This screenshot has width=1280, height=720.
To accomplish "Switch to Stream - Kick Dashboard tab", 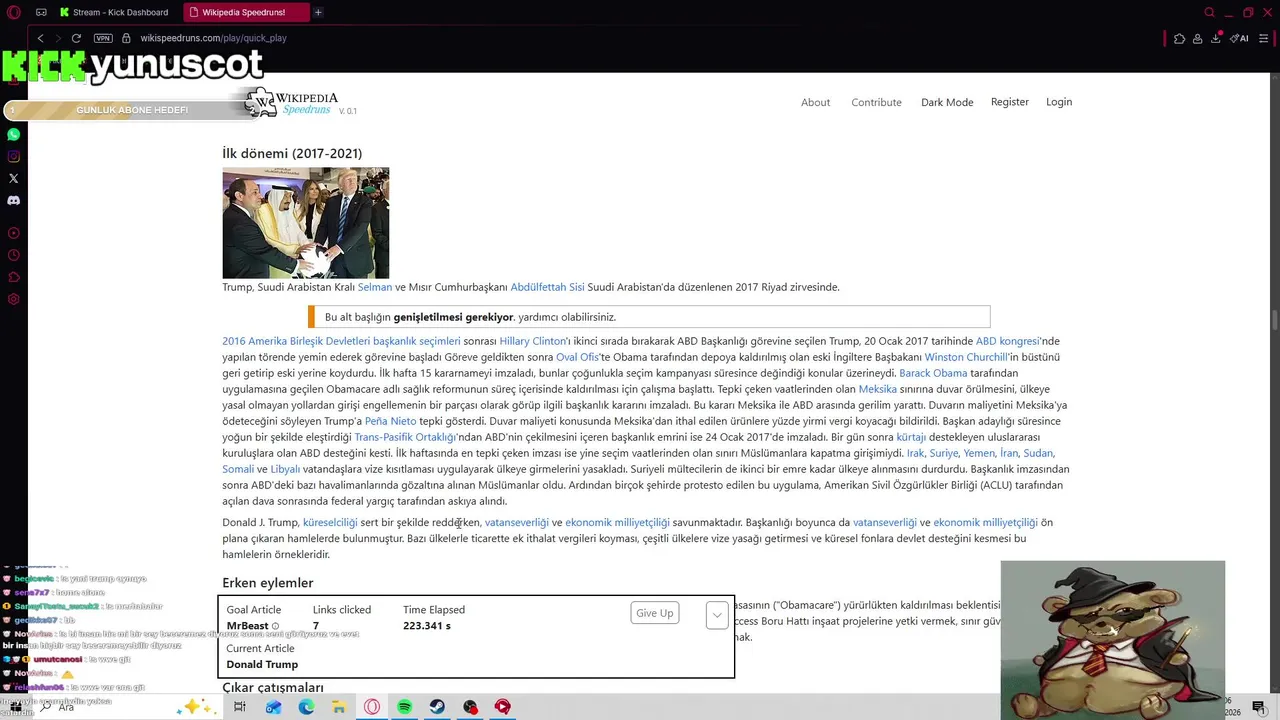I will pos(113,13).
